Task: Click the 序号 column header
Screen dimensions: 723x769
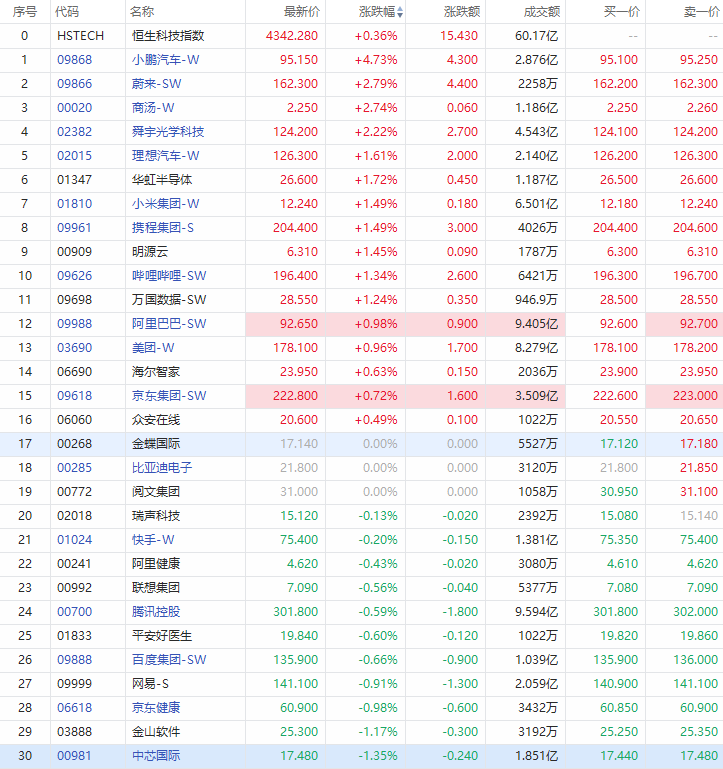Action: pyautogui.click(x=25, y=12)
